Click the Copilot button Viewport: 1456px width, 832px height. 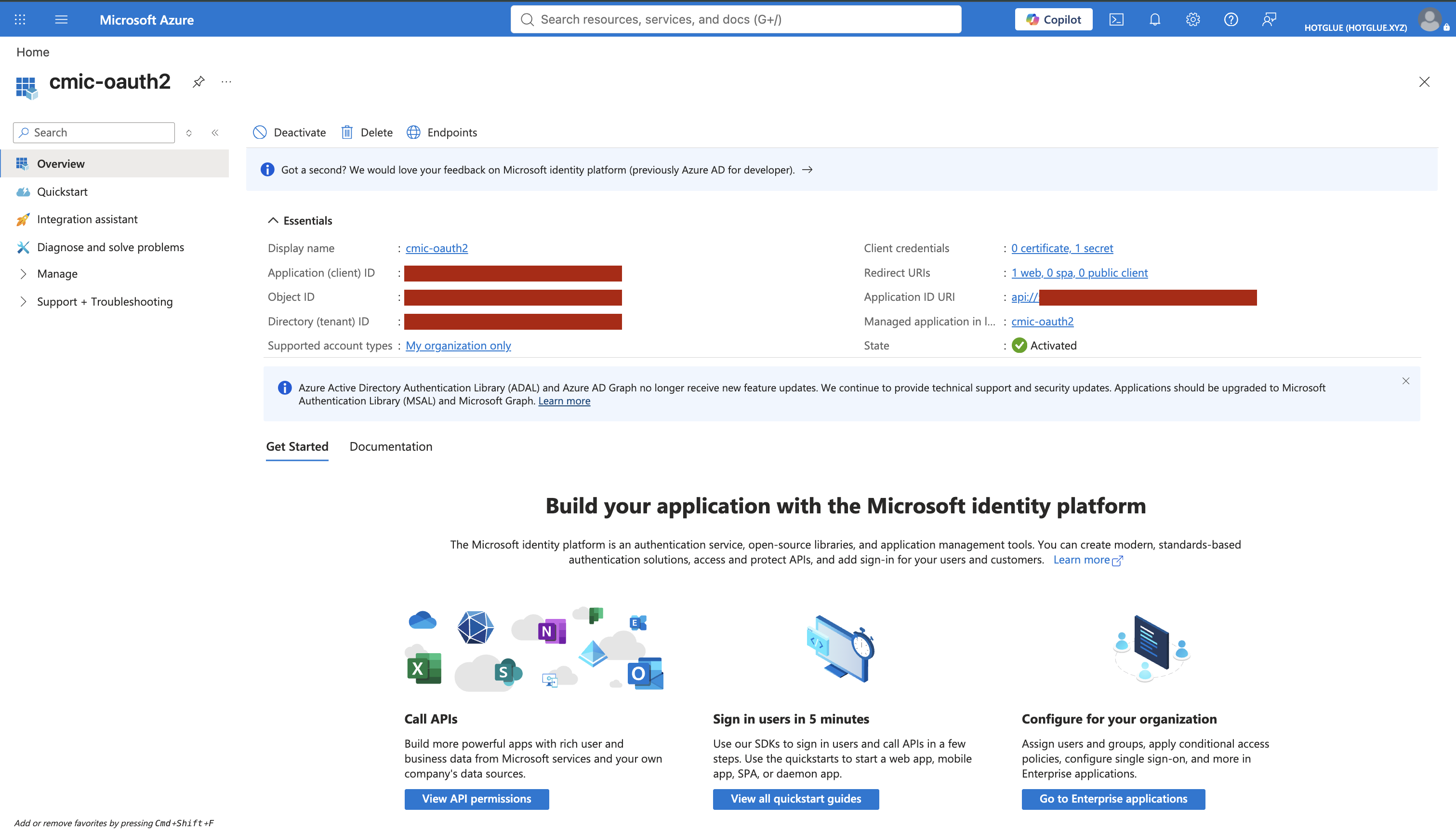point(1054,19)
